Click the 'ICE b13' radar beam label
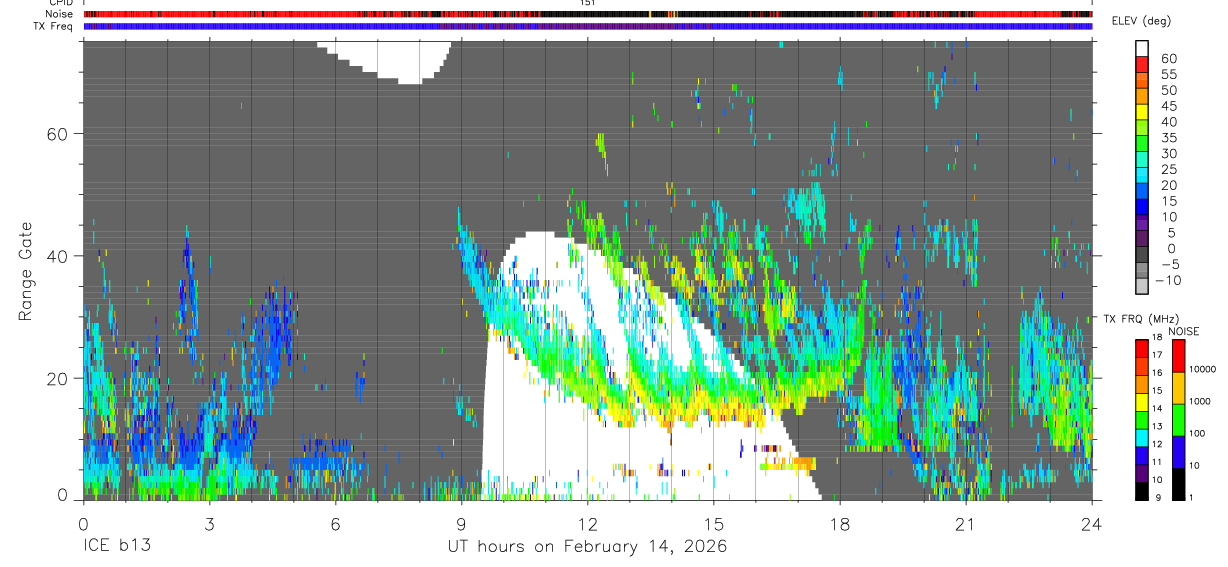 point(116,547)
